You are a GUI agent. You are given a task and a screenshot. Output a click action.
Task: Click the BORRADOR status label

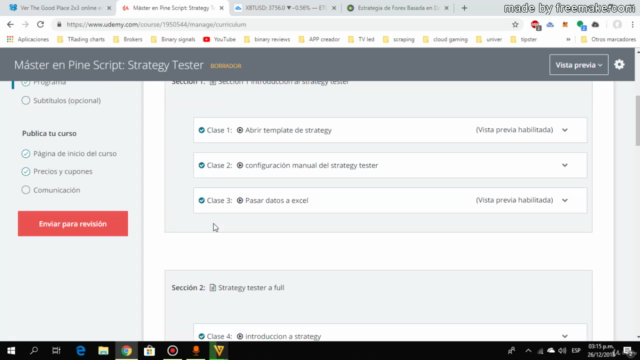click(x=226, y=66)
